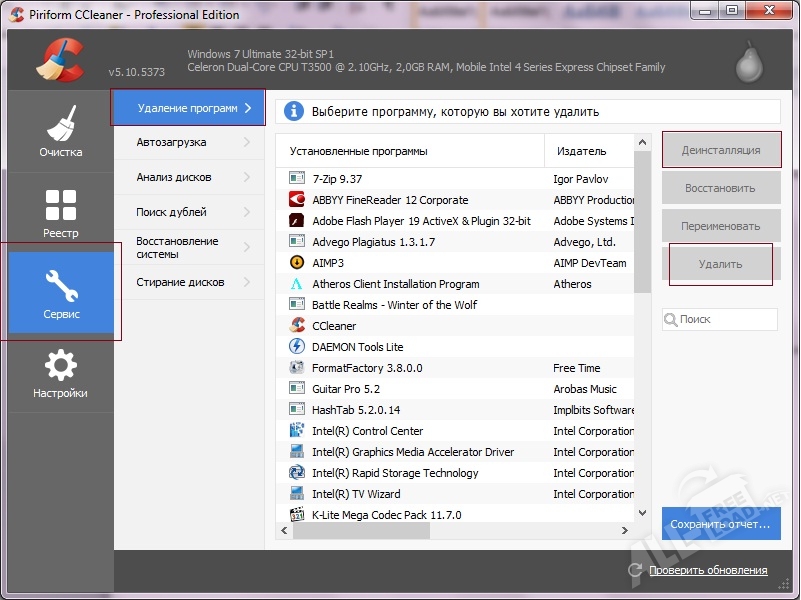Click the Adobe Flash Player icon
801x600 pixels.
click(x=297, y=221)
